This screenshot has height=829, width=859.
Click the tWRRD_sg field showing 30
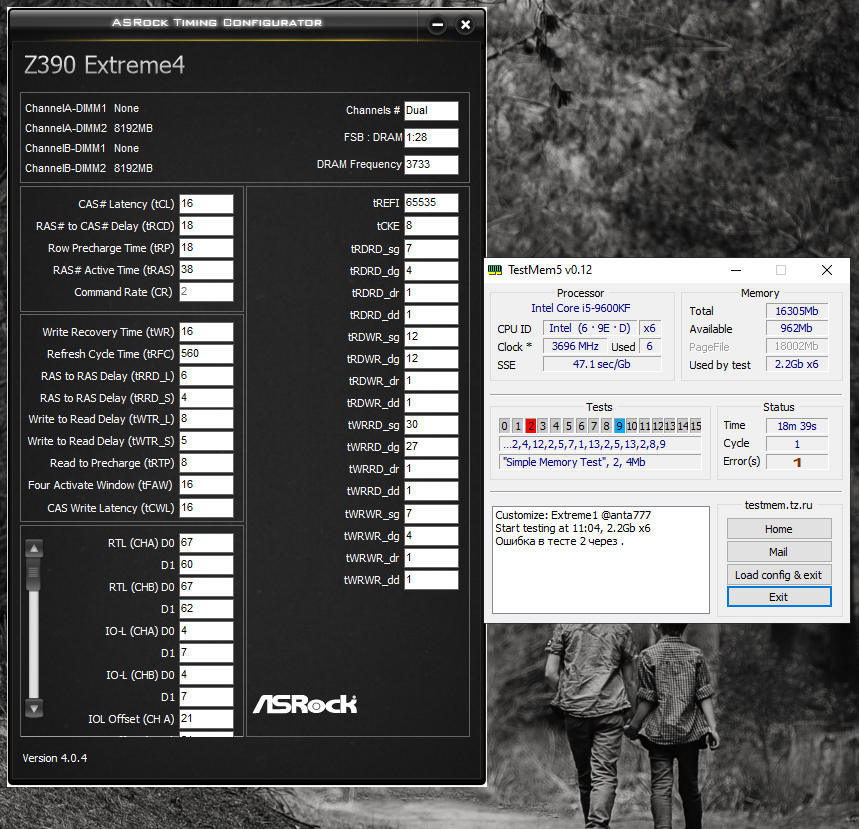tap(431, 425)
